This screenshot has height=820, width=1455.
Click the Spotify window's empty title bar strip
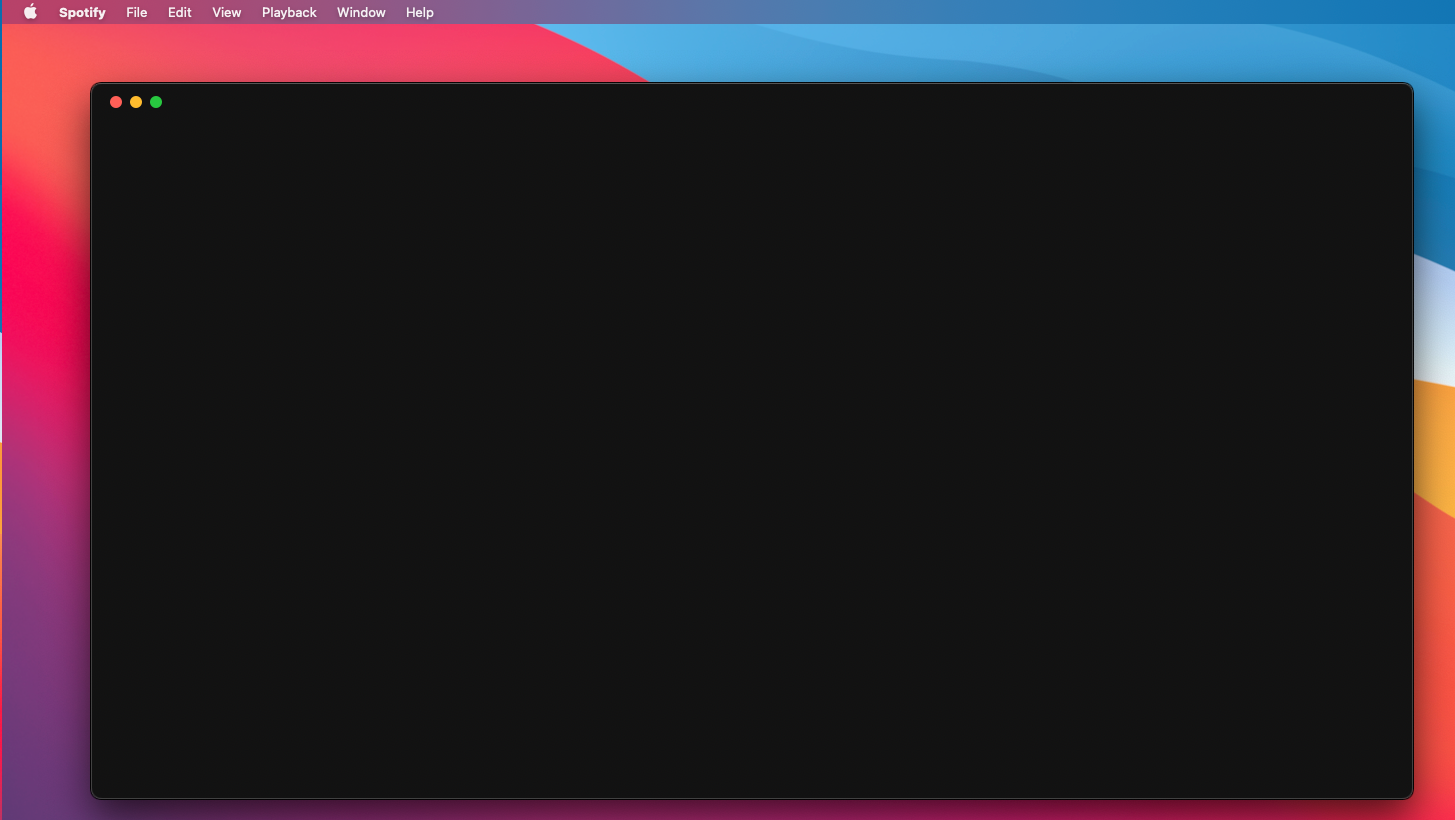pyautogui.click(x=750, y=101)
